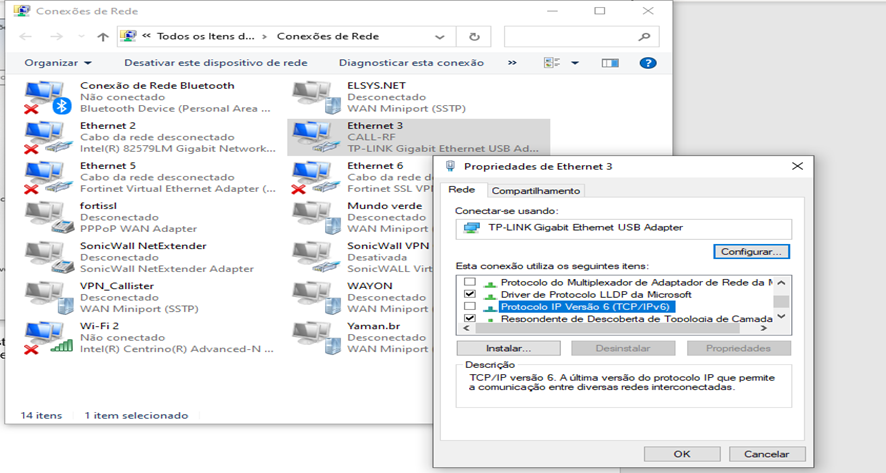Select the VPN_Callister connection icon

point(47,298)
